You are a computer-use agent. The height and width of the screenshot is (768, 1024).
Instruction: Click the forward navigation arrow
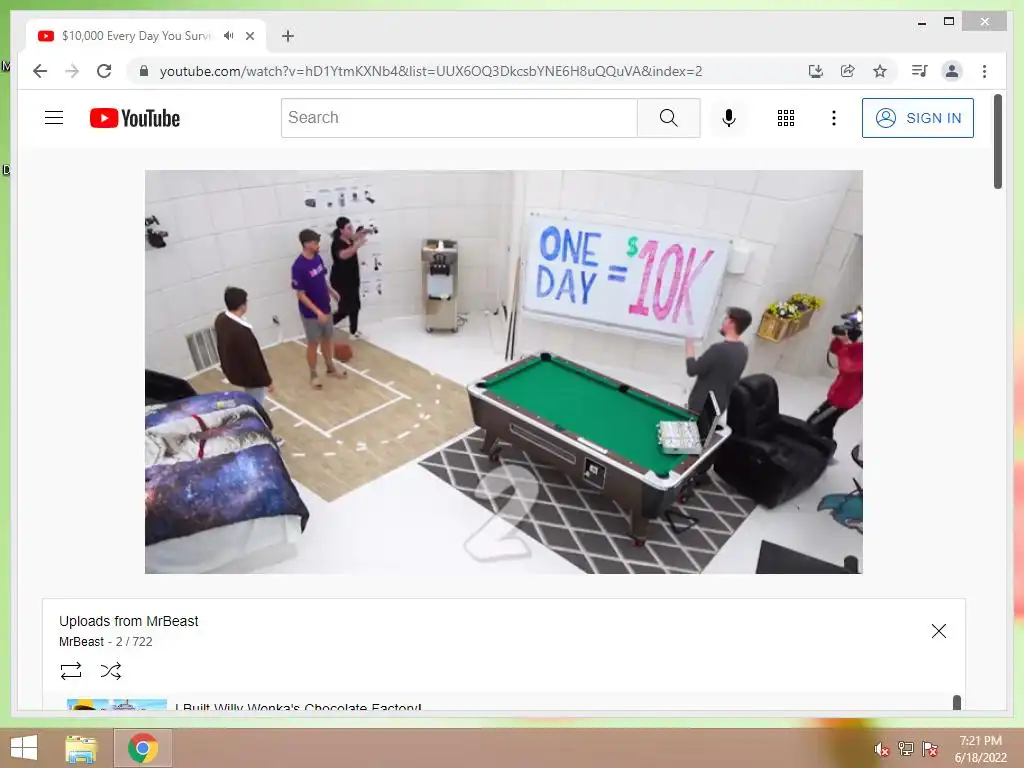point(72,71)
